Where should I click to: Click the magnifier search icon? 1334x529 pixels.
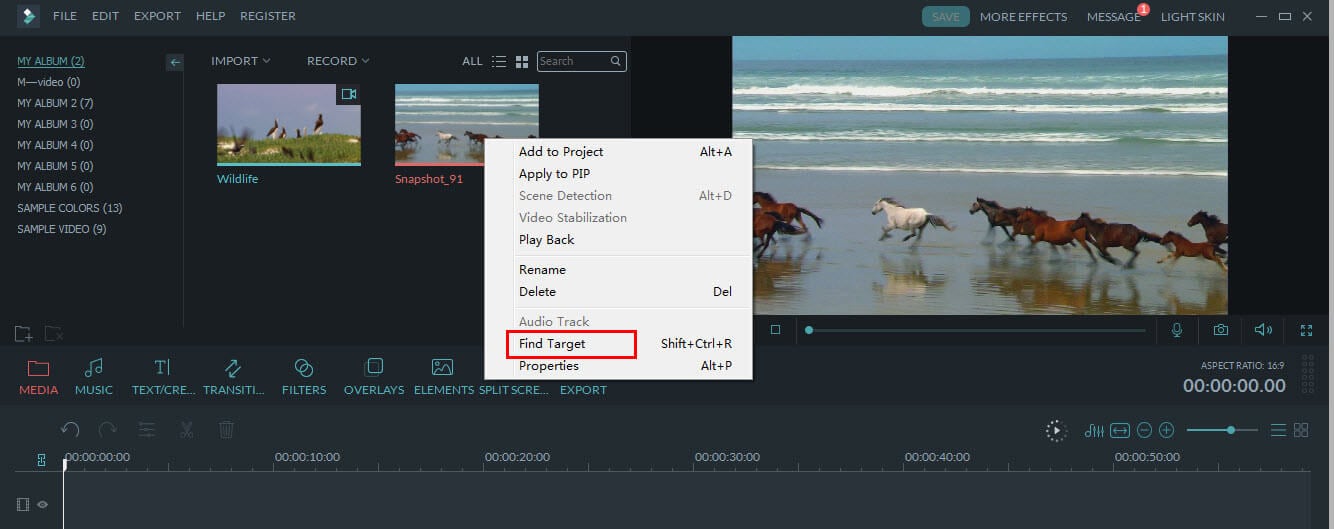pos(616,61)
